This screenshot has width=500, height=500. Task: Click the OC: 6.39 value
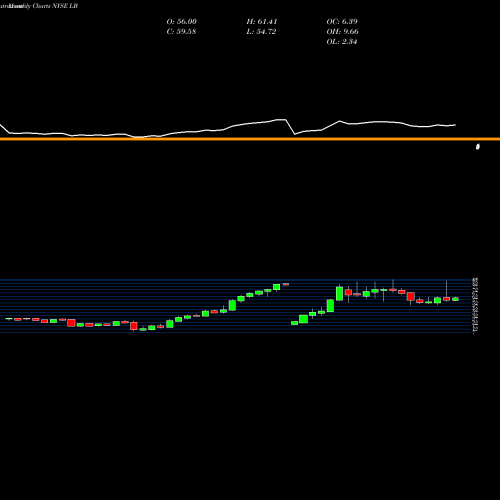(342, 22)
